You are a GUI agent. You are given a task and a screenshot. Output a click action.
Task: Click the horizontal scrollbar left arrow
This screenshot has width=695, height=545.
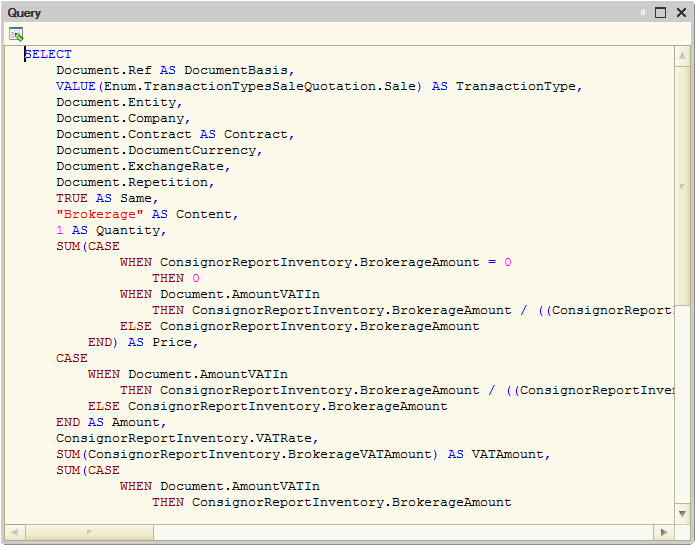coord(15,532)
